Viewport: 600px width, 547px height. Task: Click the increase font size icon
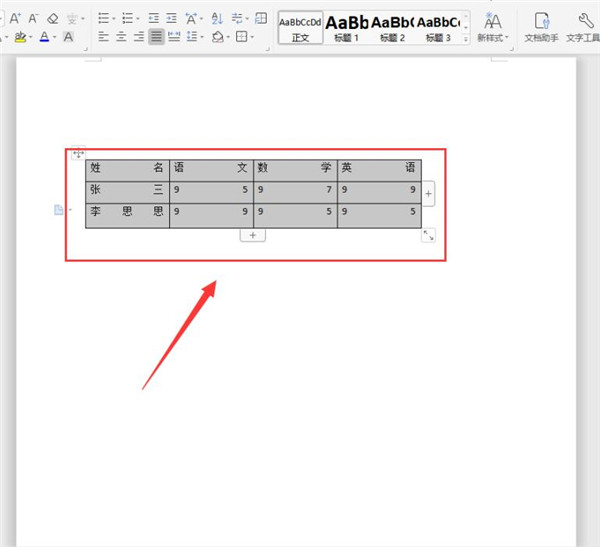click(15, 18)
